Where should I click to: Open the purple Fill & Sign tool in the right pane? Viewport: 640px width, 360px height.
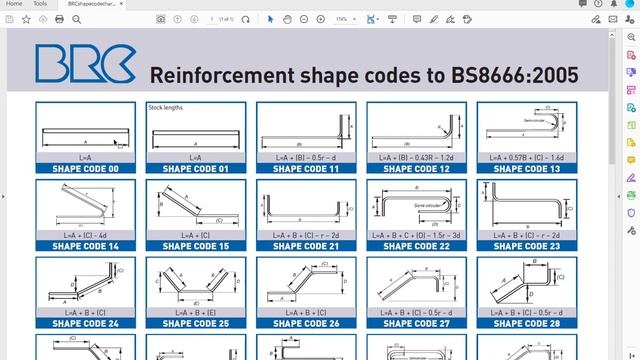tap(631, 178)
